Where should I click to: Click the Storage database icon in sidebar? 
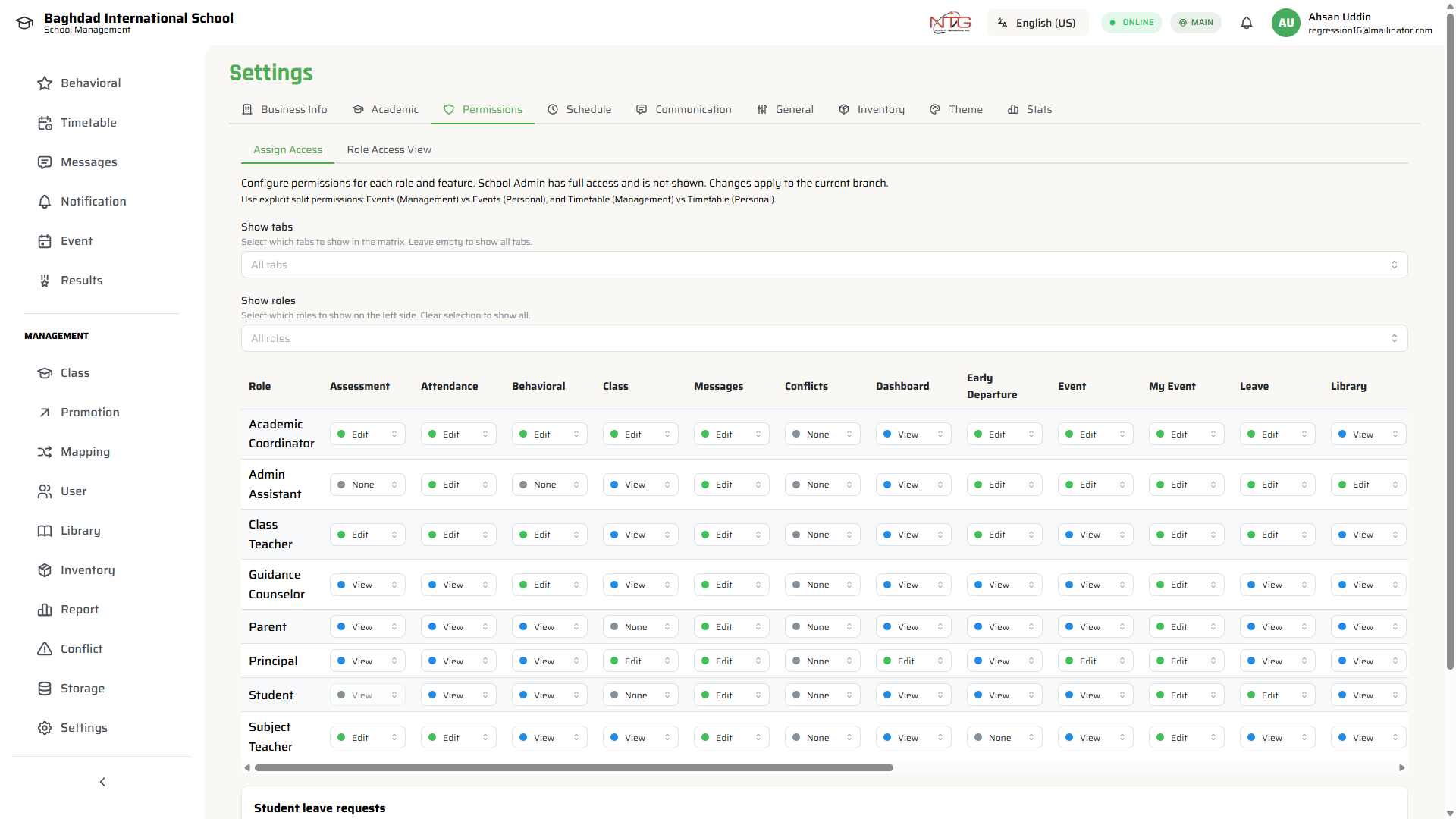pyautogui.click(x=45, y=689)
